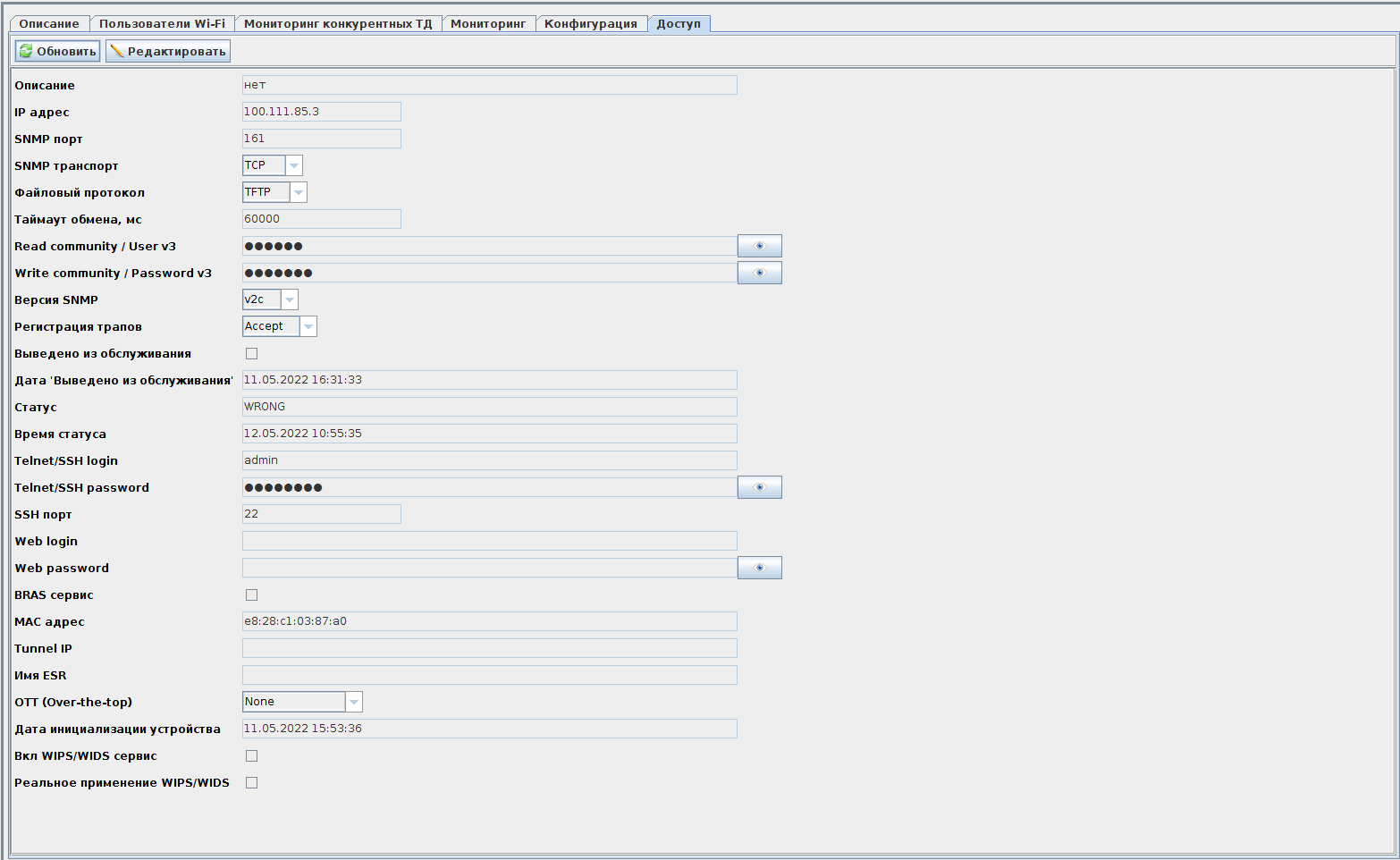Check the Вкл WIPS/WIDS сервис box
The height and width of the screenshot is (860, 1400).
coord(252,756)
